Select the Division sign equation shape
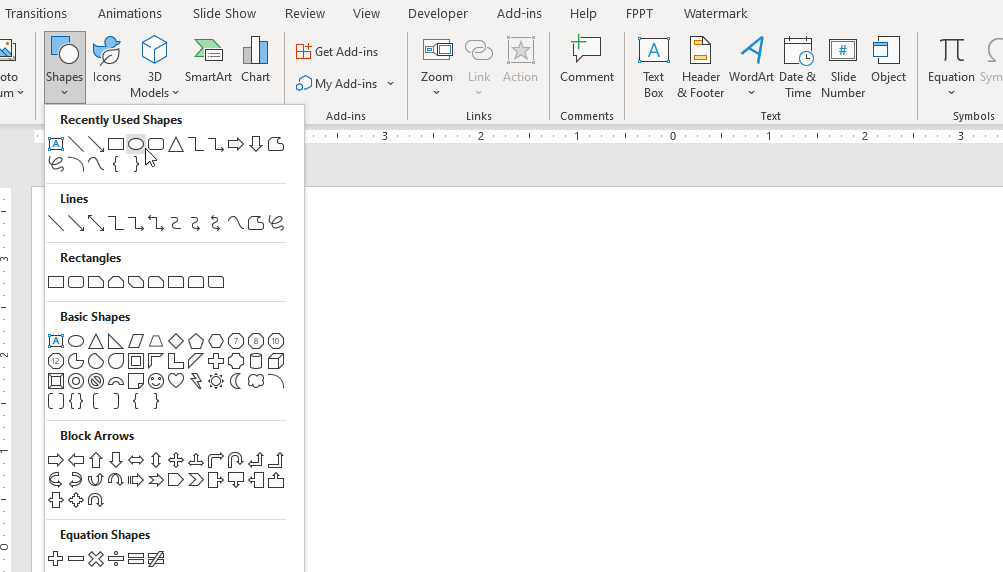The image size is (1003, 572). (116, 559)
